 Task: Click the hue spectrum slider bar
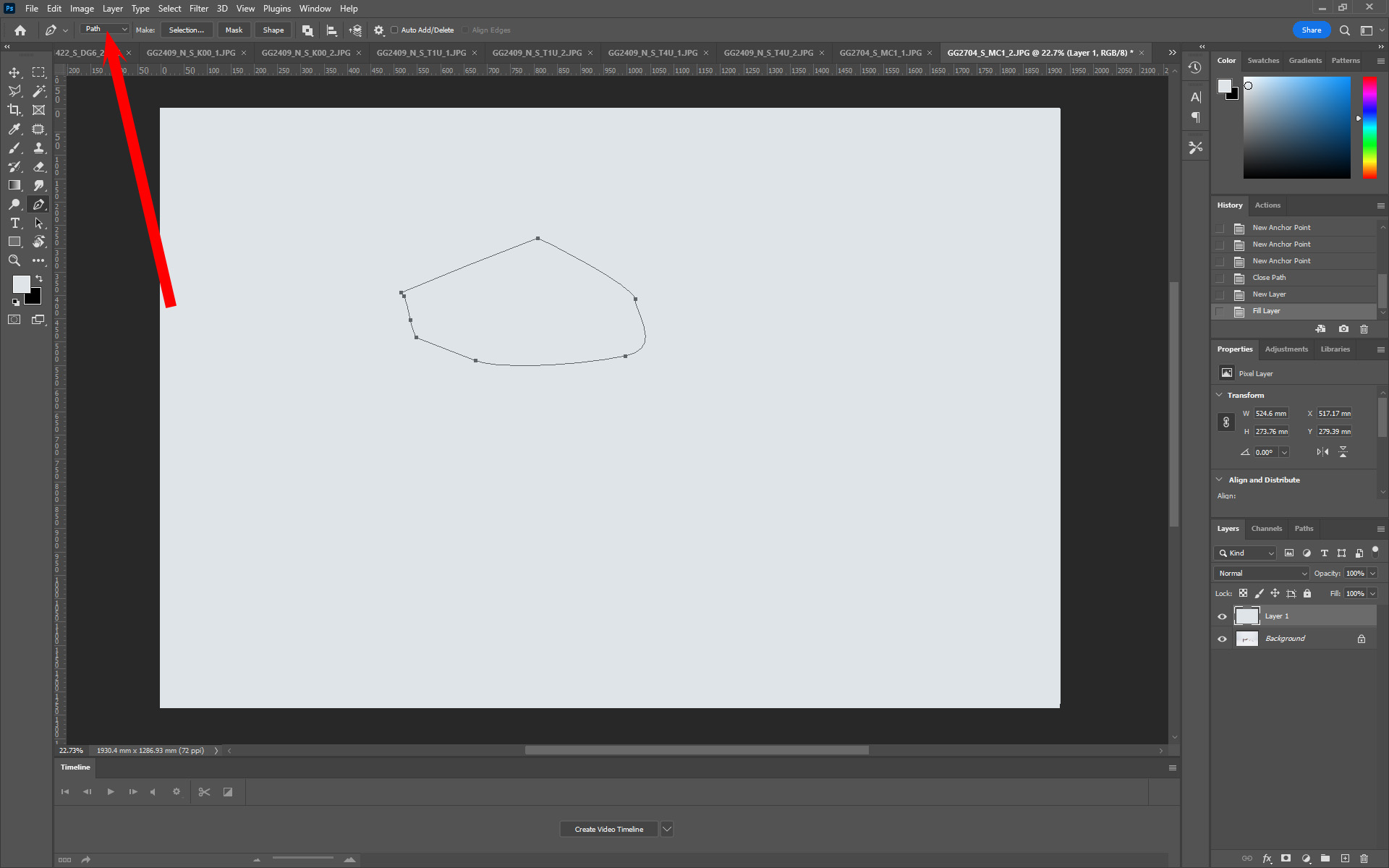click(x=1369, y=127)
